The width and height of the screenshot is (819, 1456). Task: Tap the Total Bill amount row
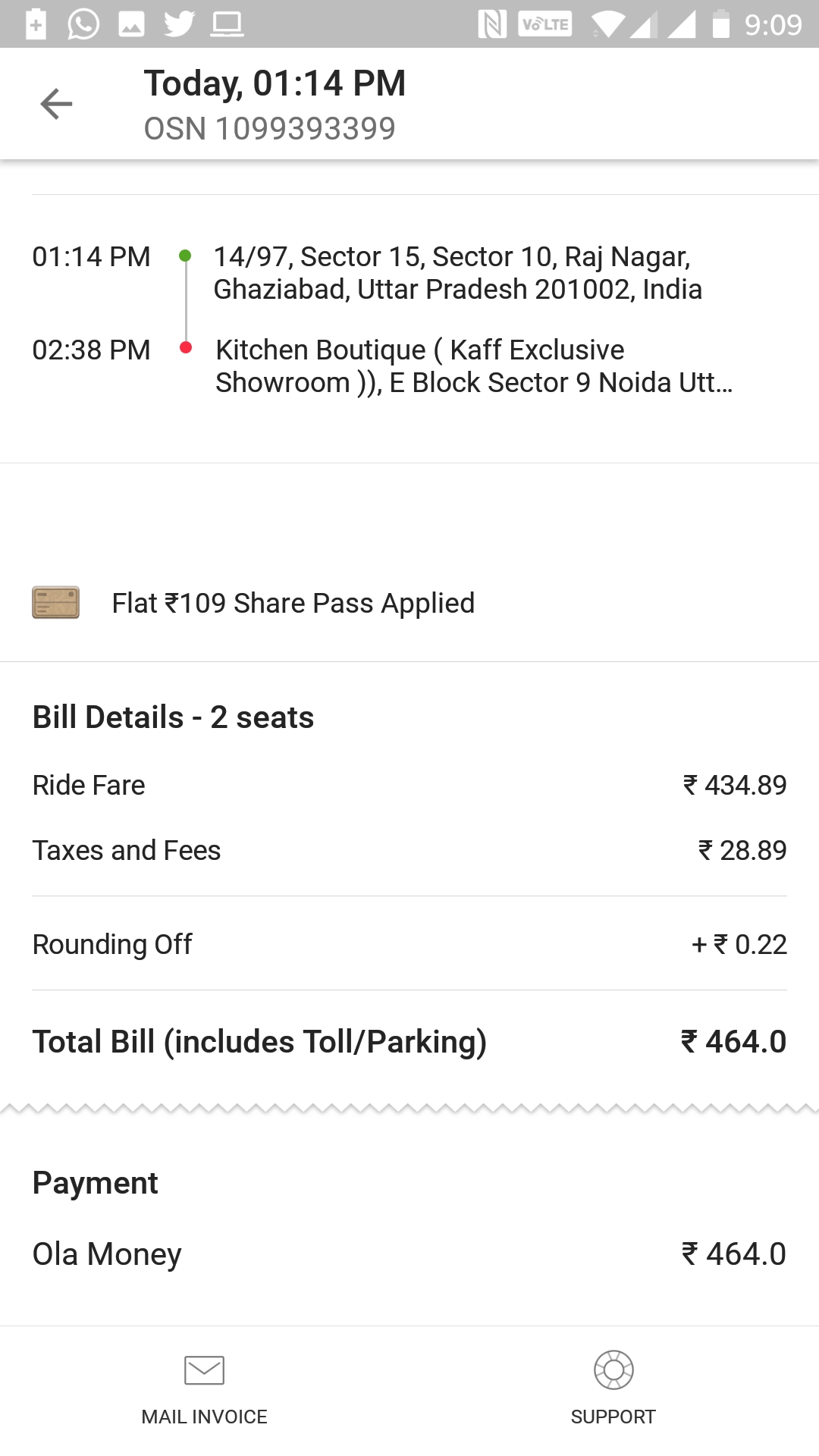[x=409, y=1042]
